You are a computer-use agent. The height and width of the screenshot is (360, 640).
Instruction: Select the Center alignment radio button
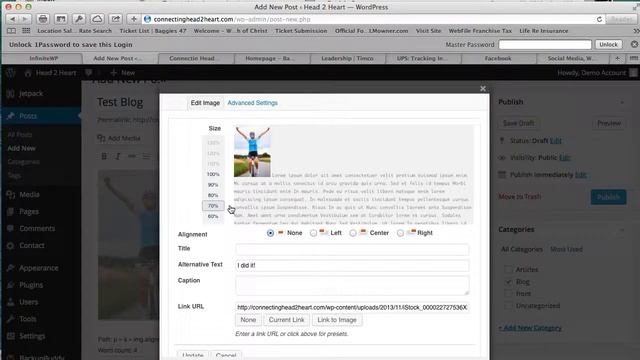353,233
